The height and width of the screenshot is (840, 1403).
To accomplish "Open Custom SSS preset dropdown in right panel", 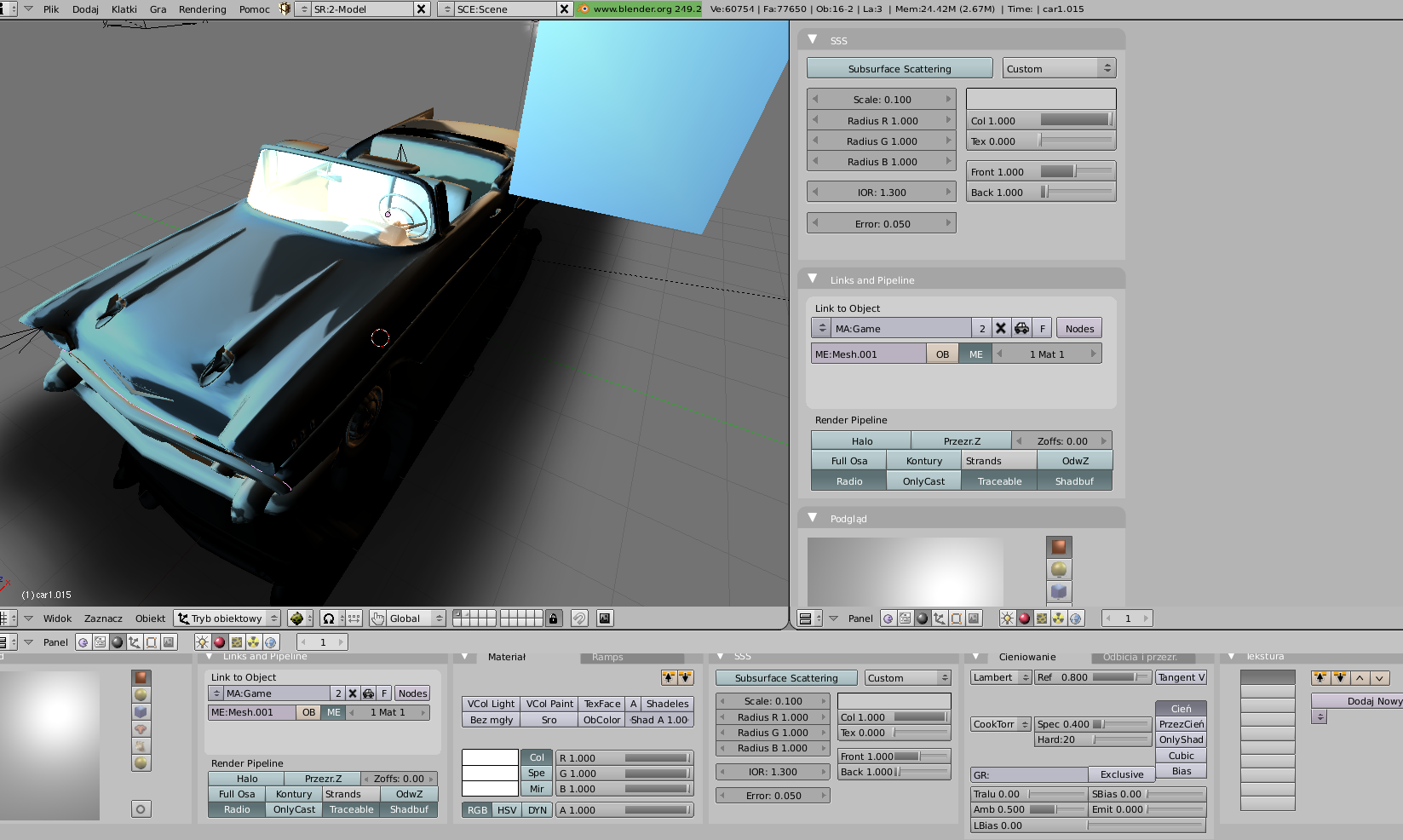I will tap(1059, 69).
